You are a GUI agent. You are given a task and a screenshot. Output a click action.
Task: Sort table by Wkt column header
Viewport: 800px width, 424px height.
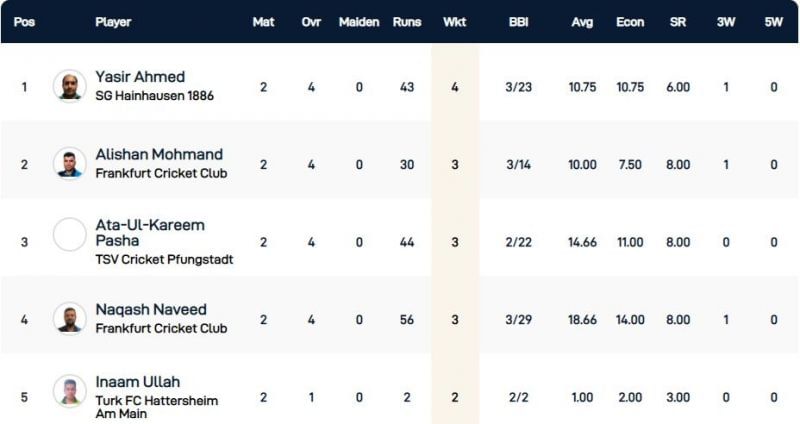pyautogui.click(x=454, y=22)
